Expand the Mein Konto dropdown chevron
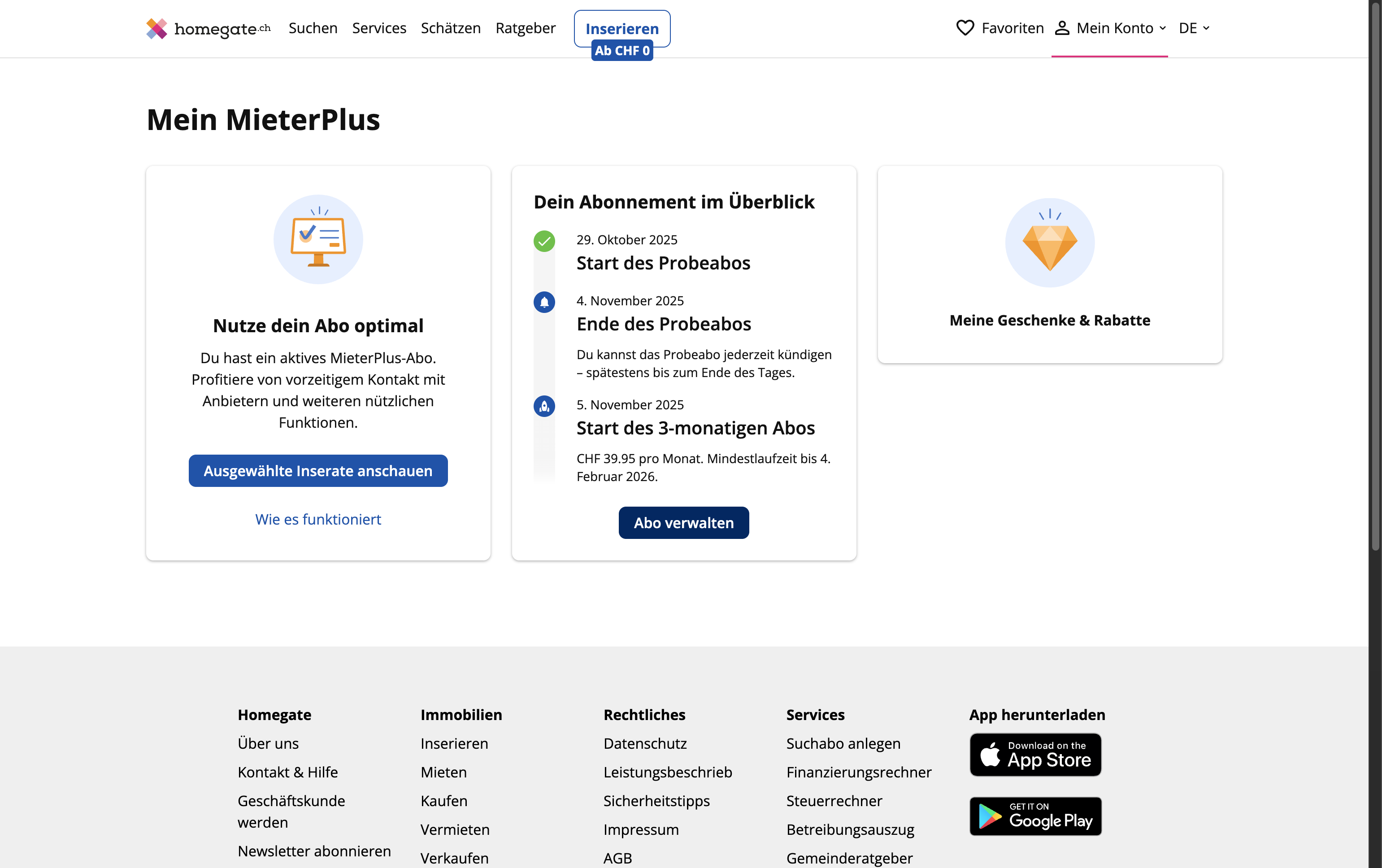The image size is (1382, 868). coord(1162,28)
